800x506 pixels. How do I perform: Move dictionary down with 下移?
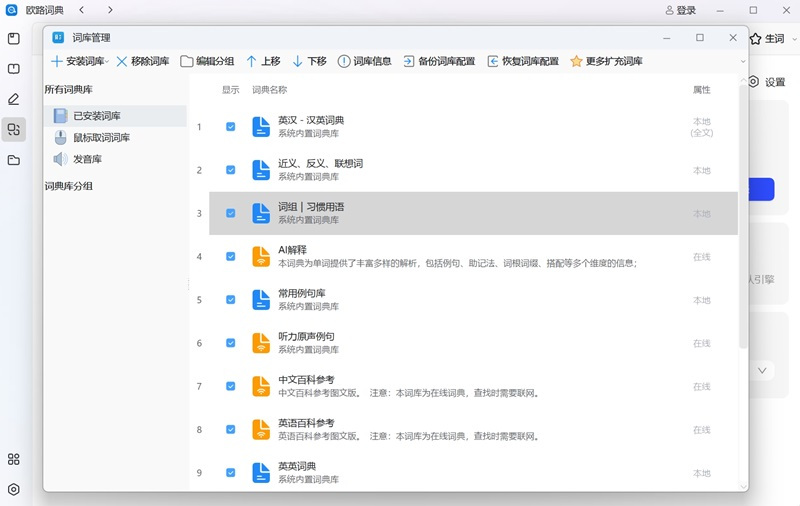(x=309, y=61)
